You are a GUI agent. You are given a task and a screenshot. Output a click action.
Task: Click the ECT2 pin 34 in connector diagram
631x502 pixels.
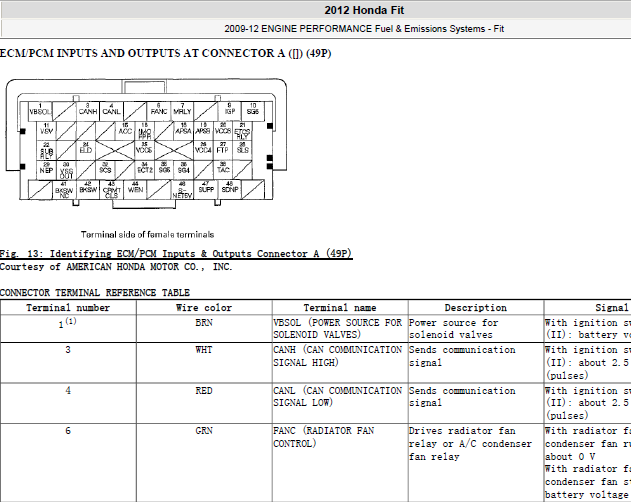point(144,169)
